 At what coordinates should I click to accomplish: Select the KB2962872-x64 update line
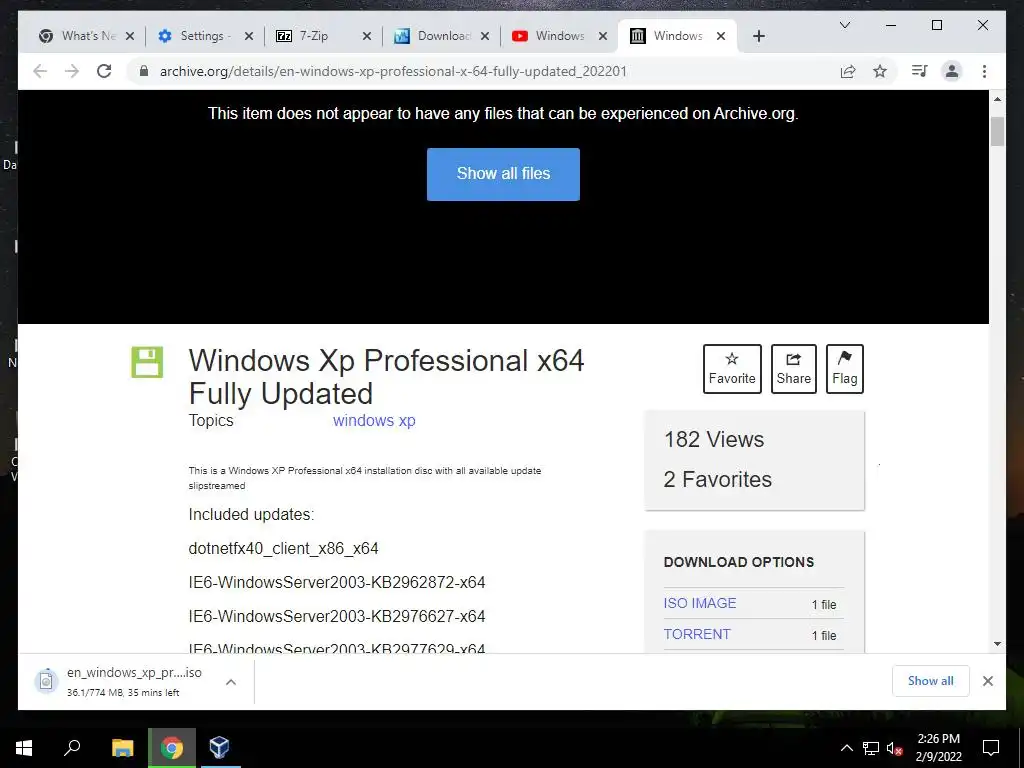click(x=337, y=583)
